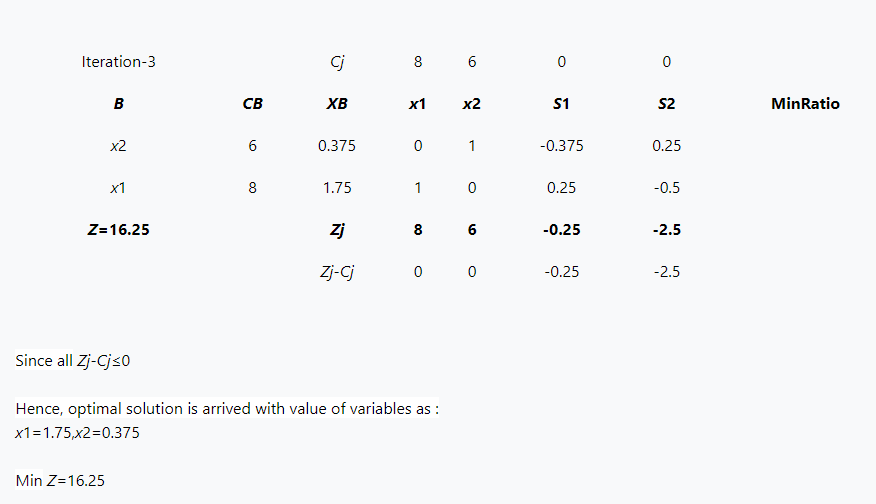This screenshot has width=876, height=504.
Task: Select the "Since all Zj-Cj≤0" line
Action: [73, 361]
